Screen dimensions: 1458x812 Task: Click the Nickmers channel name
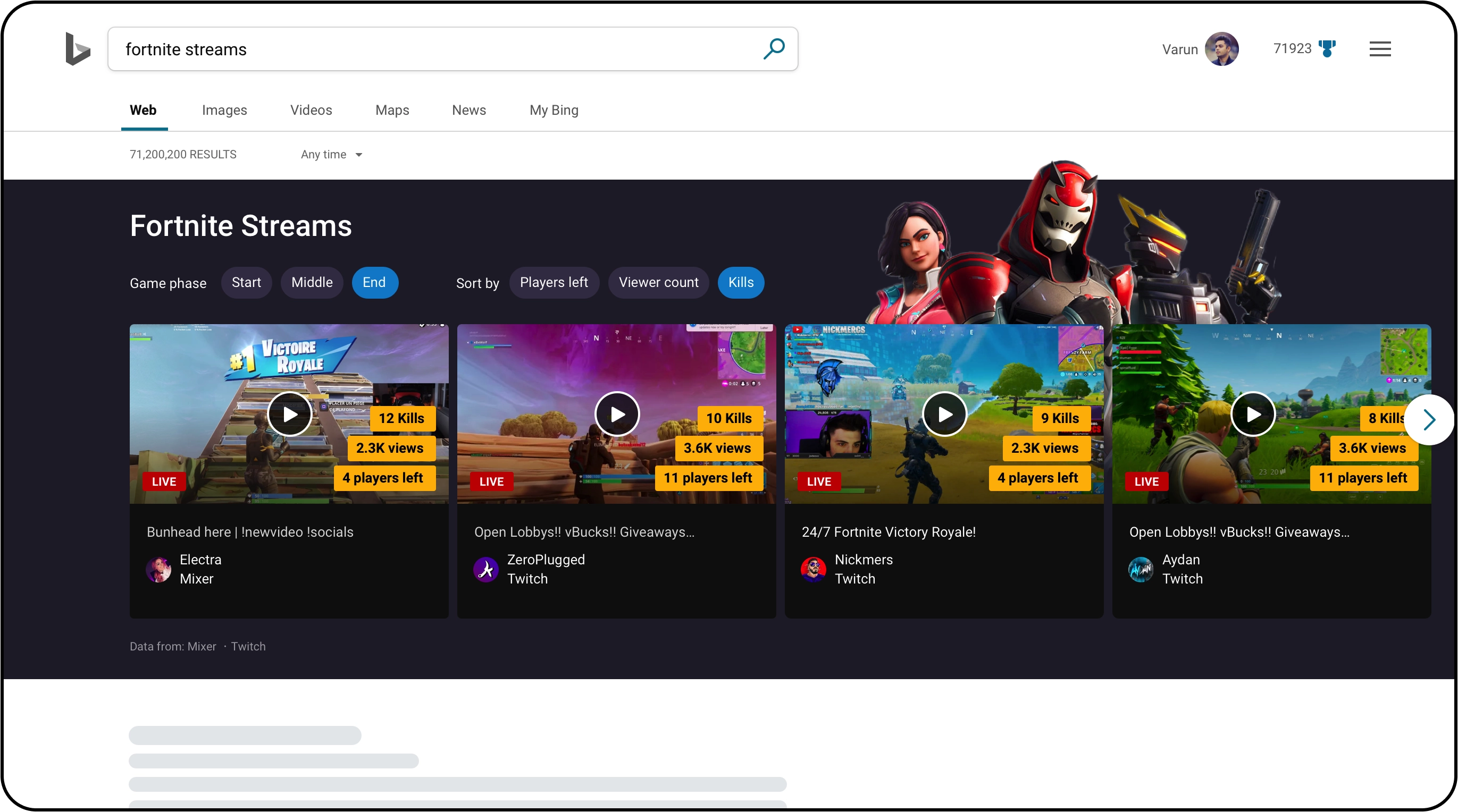click(x=864, y=559)
